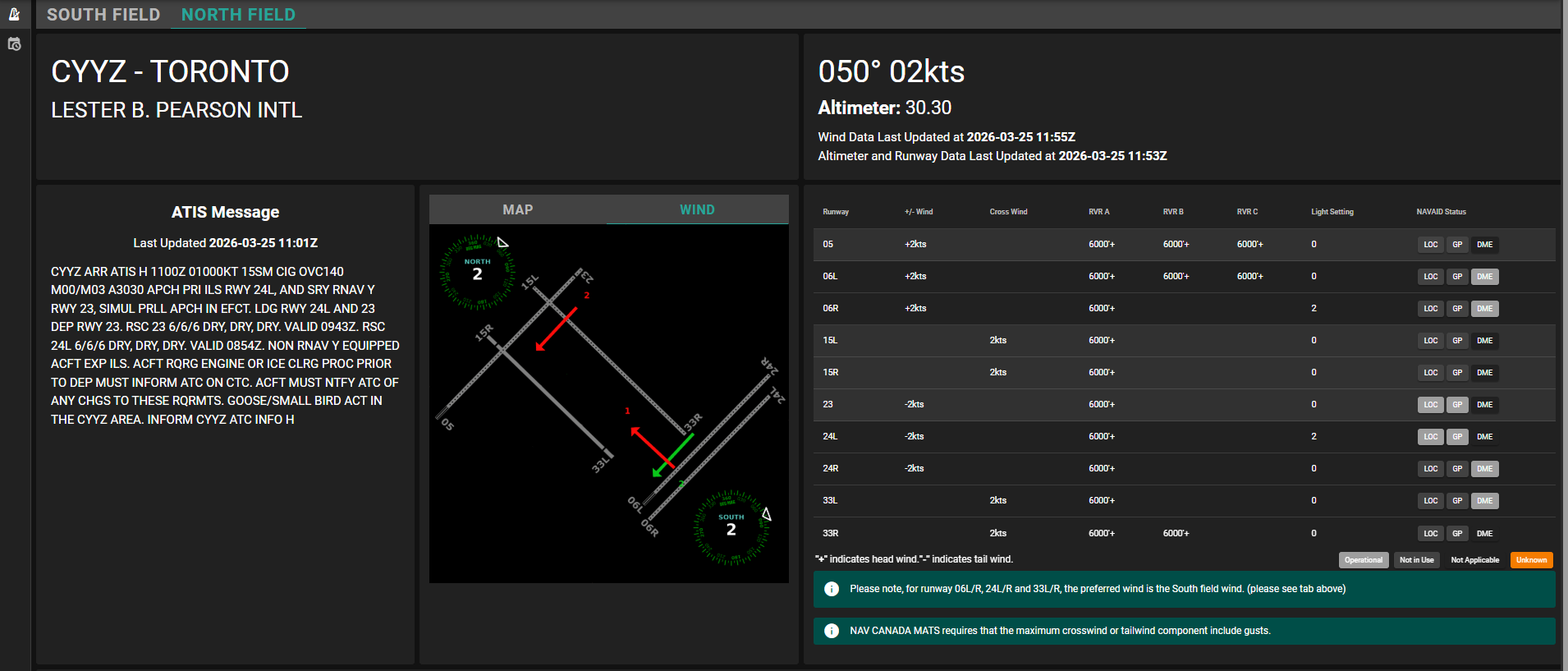Click the Not Applicable legend label

(x=1475, y=560)
